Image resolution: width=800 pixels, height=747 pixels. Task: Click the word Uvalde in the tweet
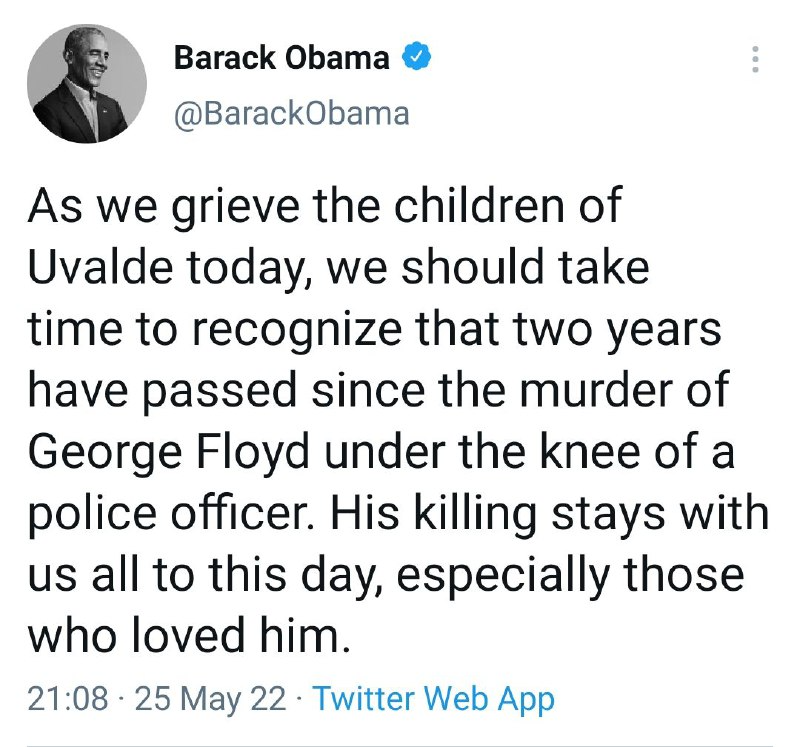[x=101, y=267]
